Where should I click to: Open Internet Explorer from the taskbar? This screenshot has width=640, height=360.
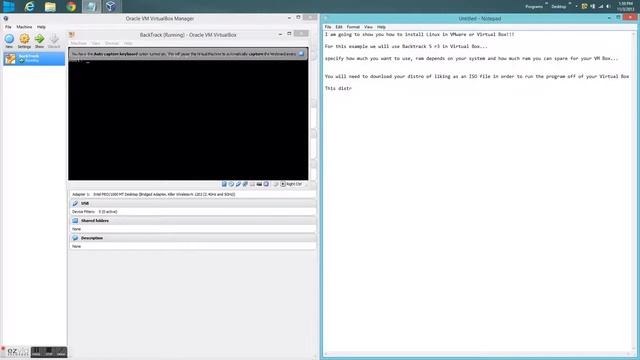point(29,6)
